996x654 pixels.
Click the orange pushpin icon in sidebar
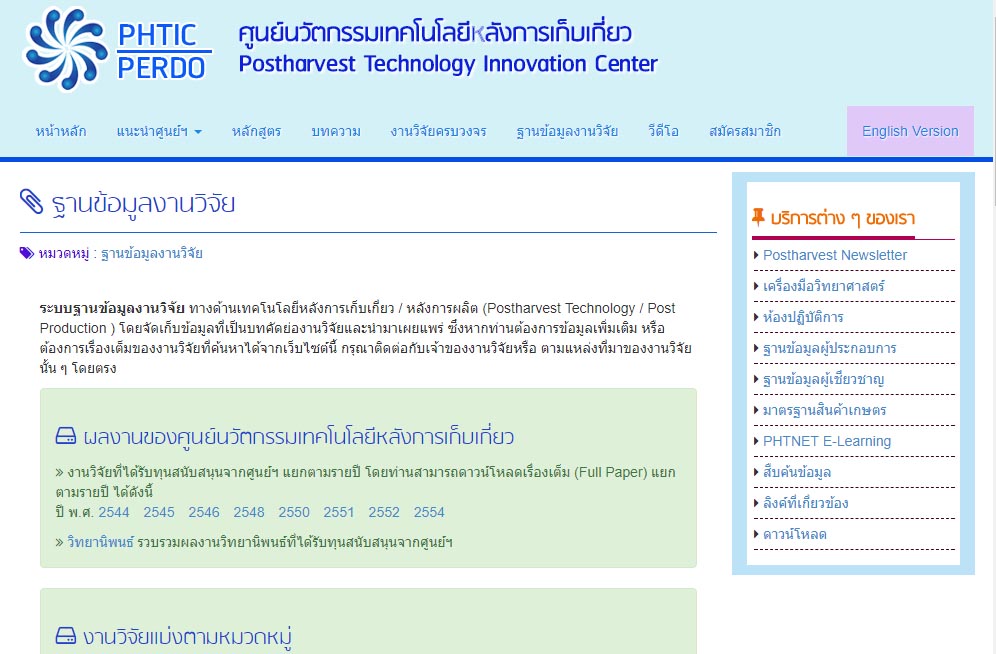[759, 217]
